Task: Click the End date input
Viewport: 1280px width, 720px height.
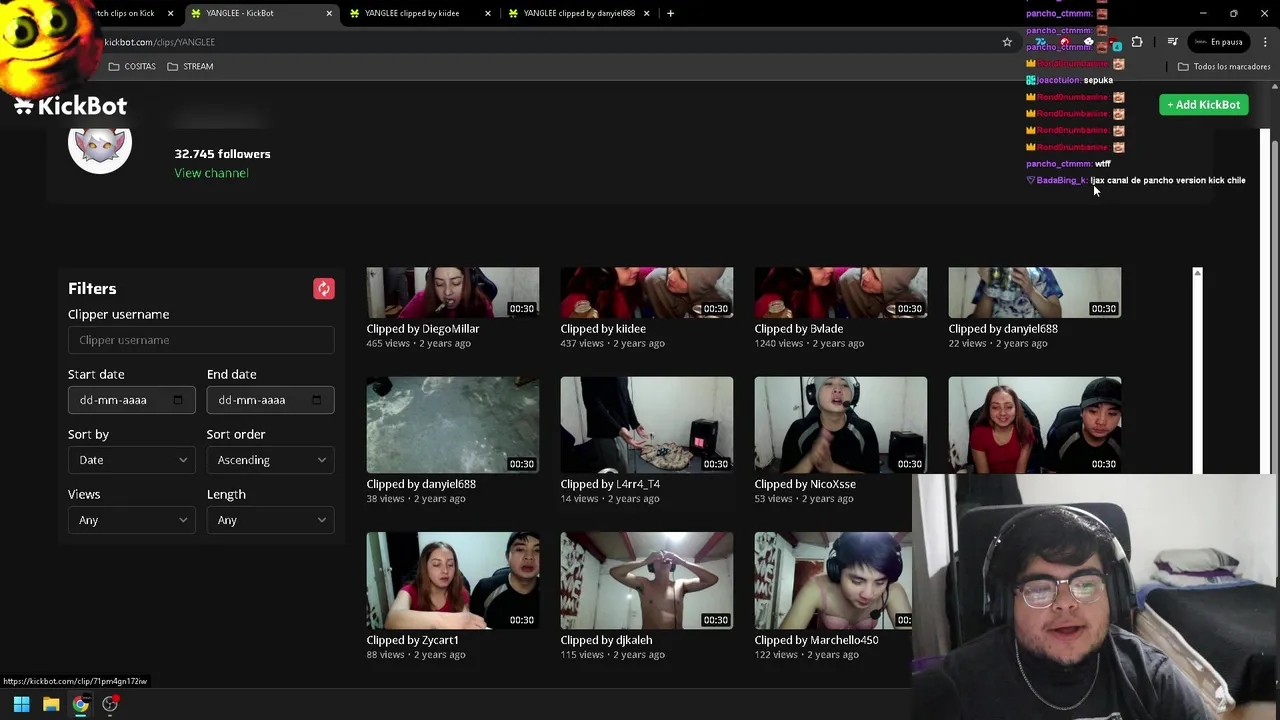Action: [270, 400]
